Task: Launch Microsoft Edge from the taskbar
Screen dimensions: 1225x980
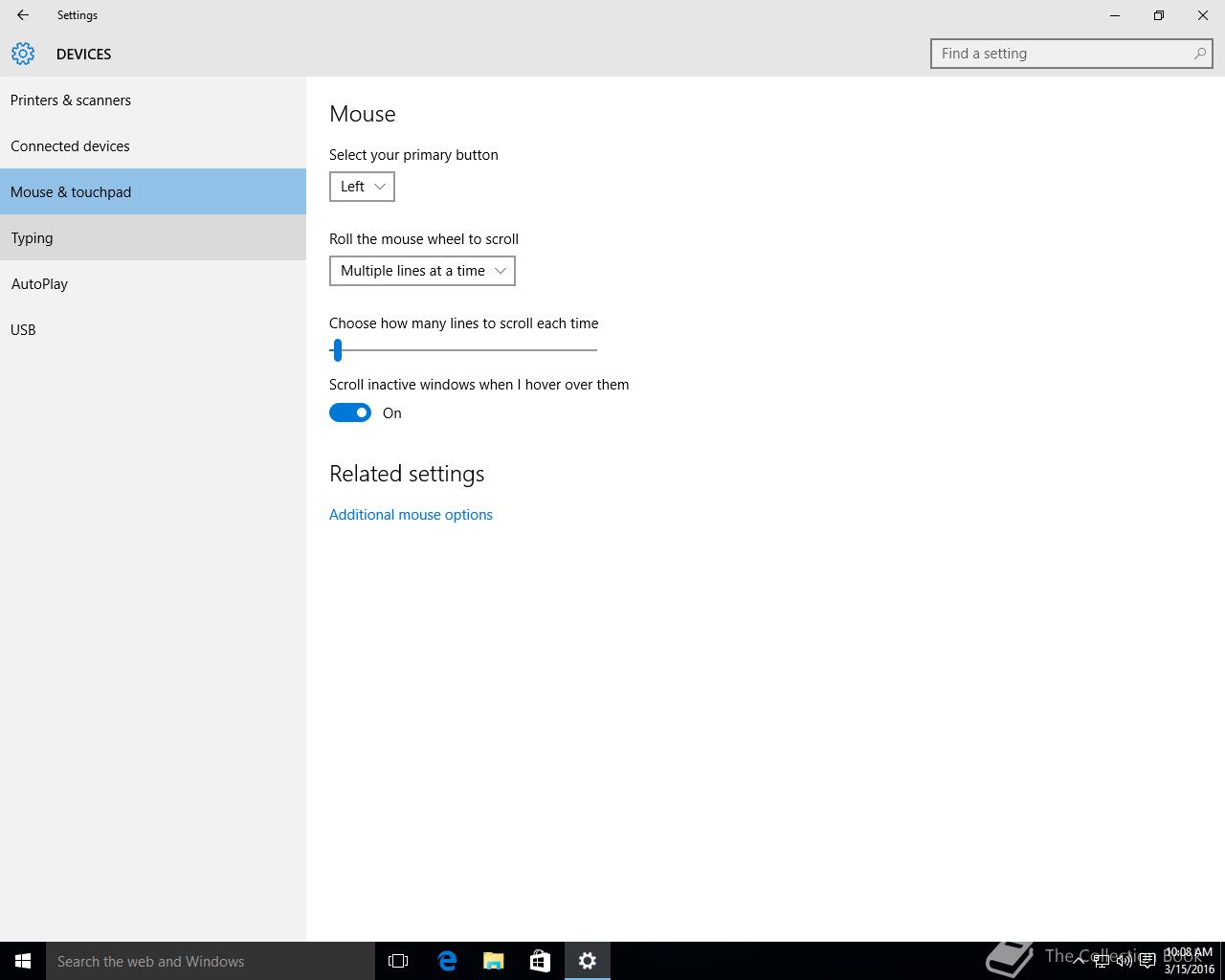Action: pyautogui.click(x=447, y=961)
